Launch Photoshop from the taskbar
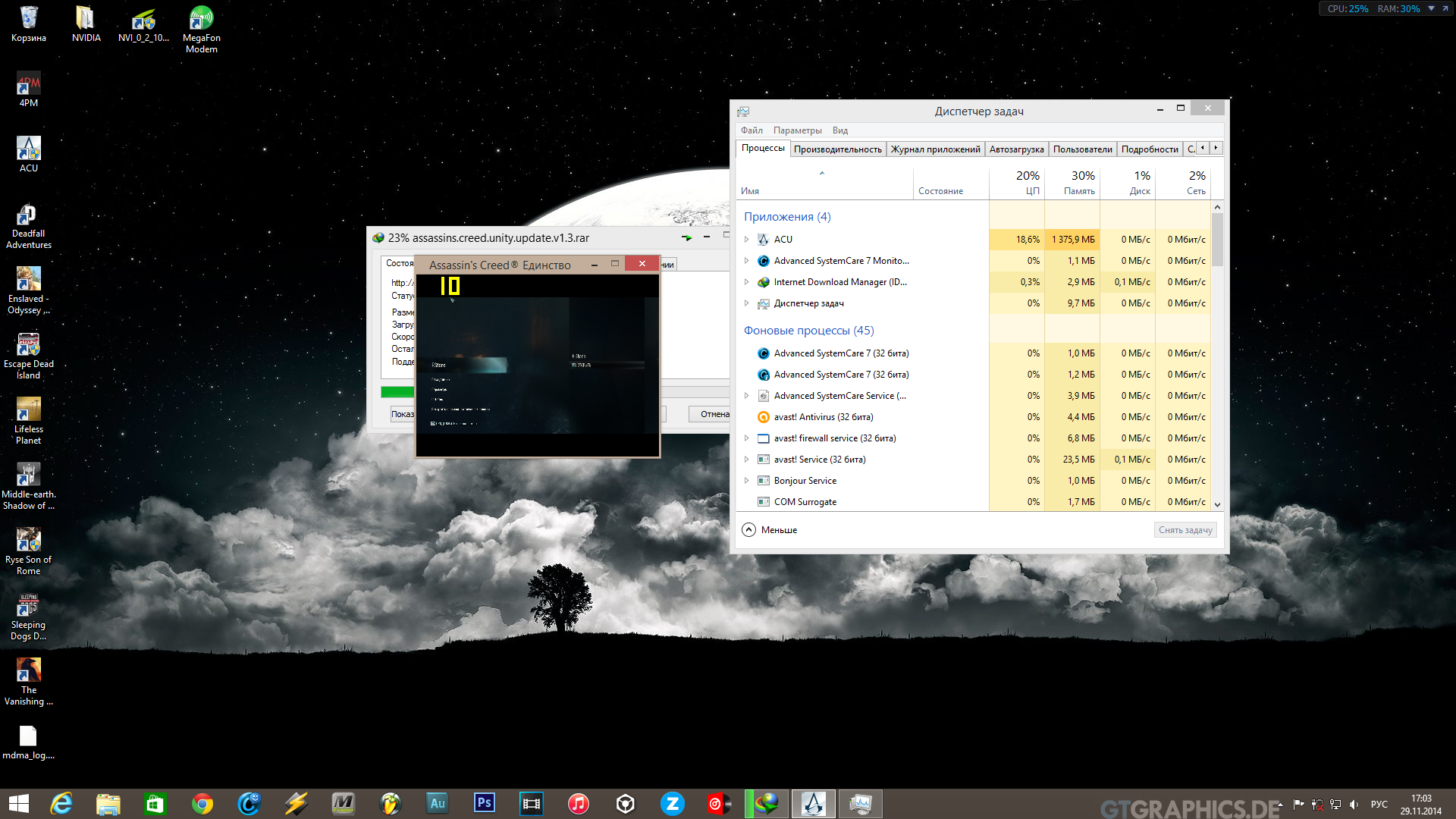 tap(484, 803)
